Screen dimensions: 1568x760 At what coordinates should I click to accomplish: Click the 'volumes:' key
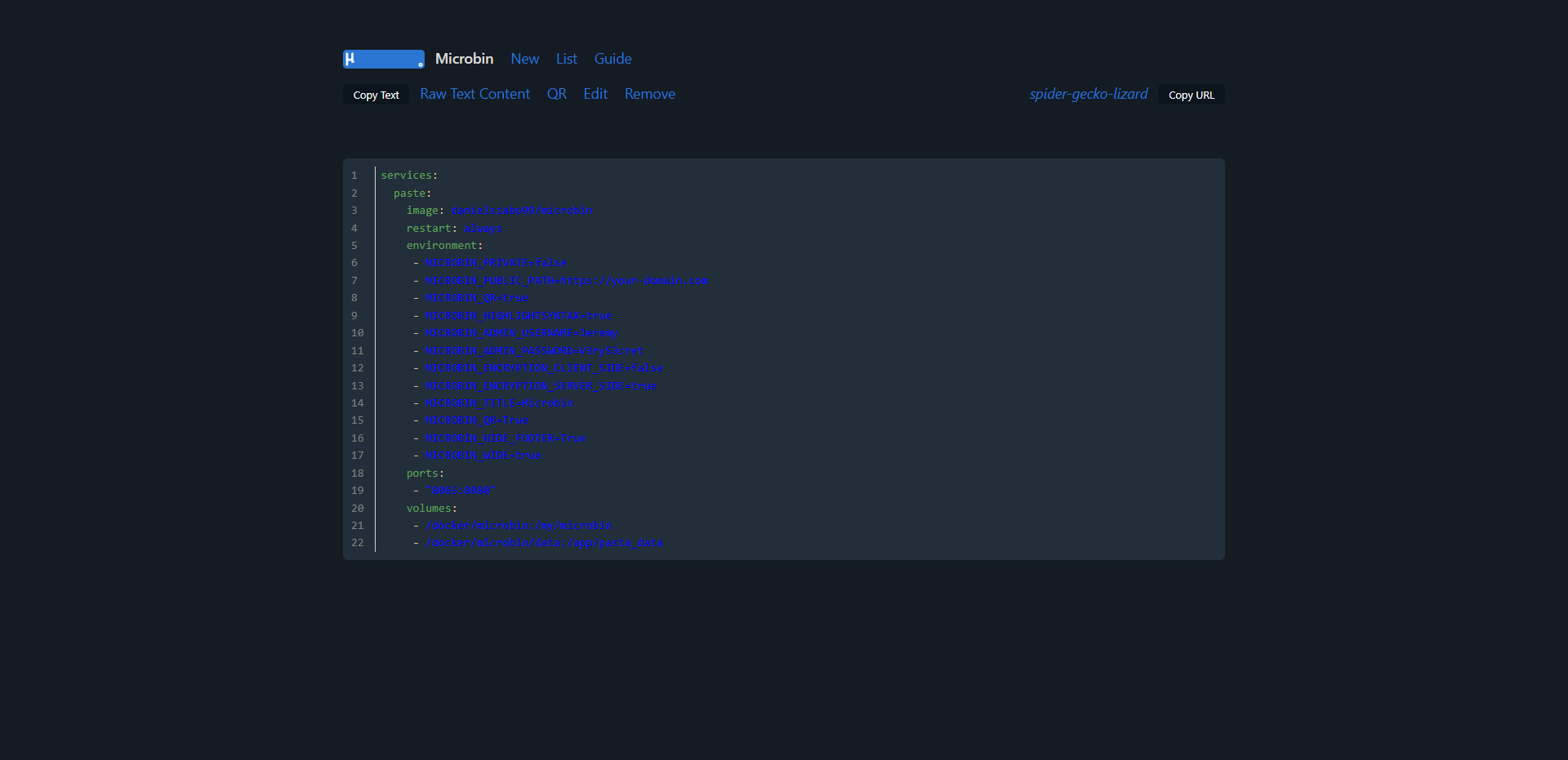[x=432, y=509]
